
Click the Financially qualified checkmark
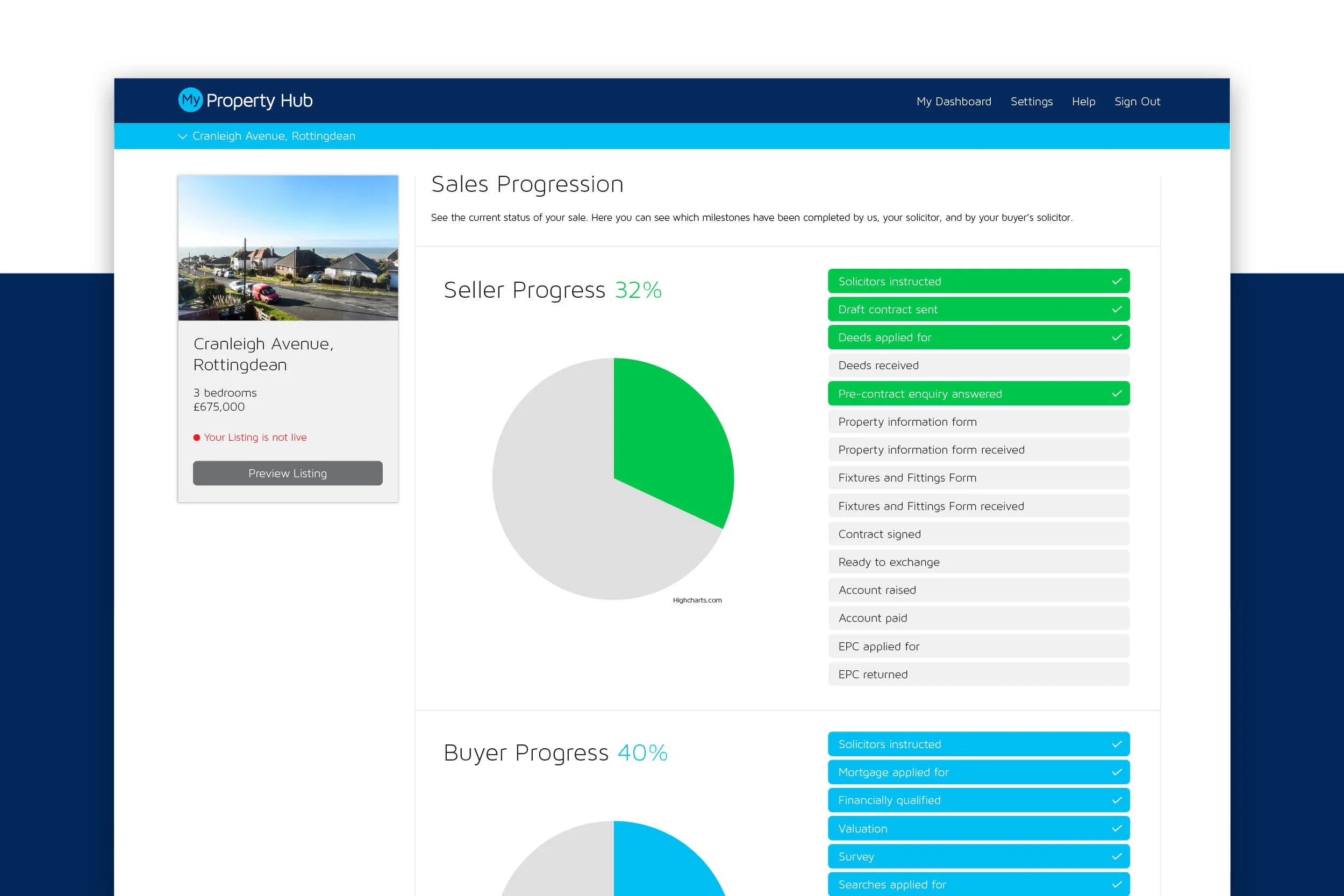click(x=1117, y=800)
